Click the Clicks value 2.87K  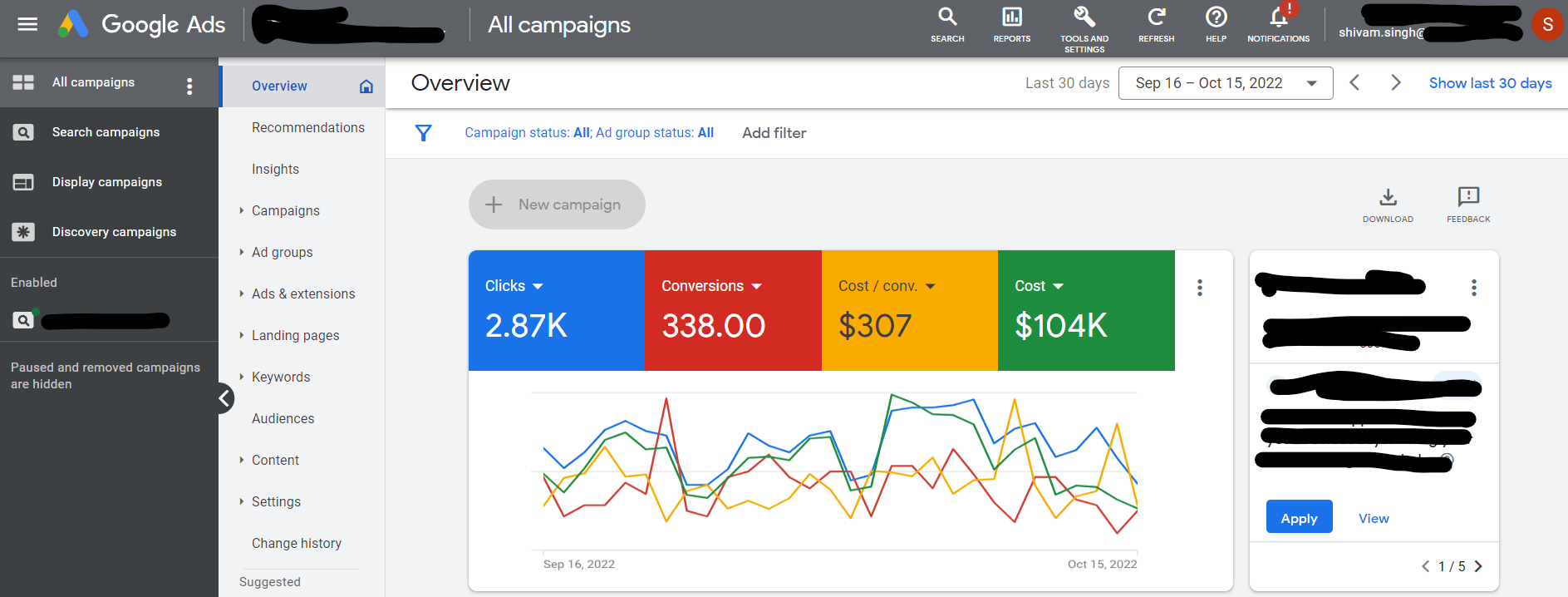pyautogui.click(x=526, y=326)
